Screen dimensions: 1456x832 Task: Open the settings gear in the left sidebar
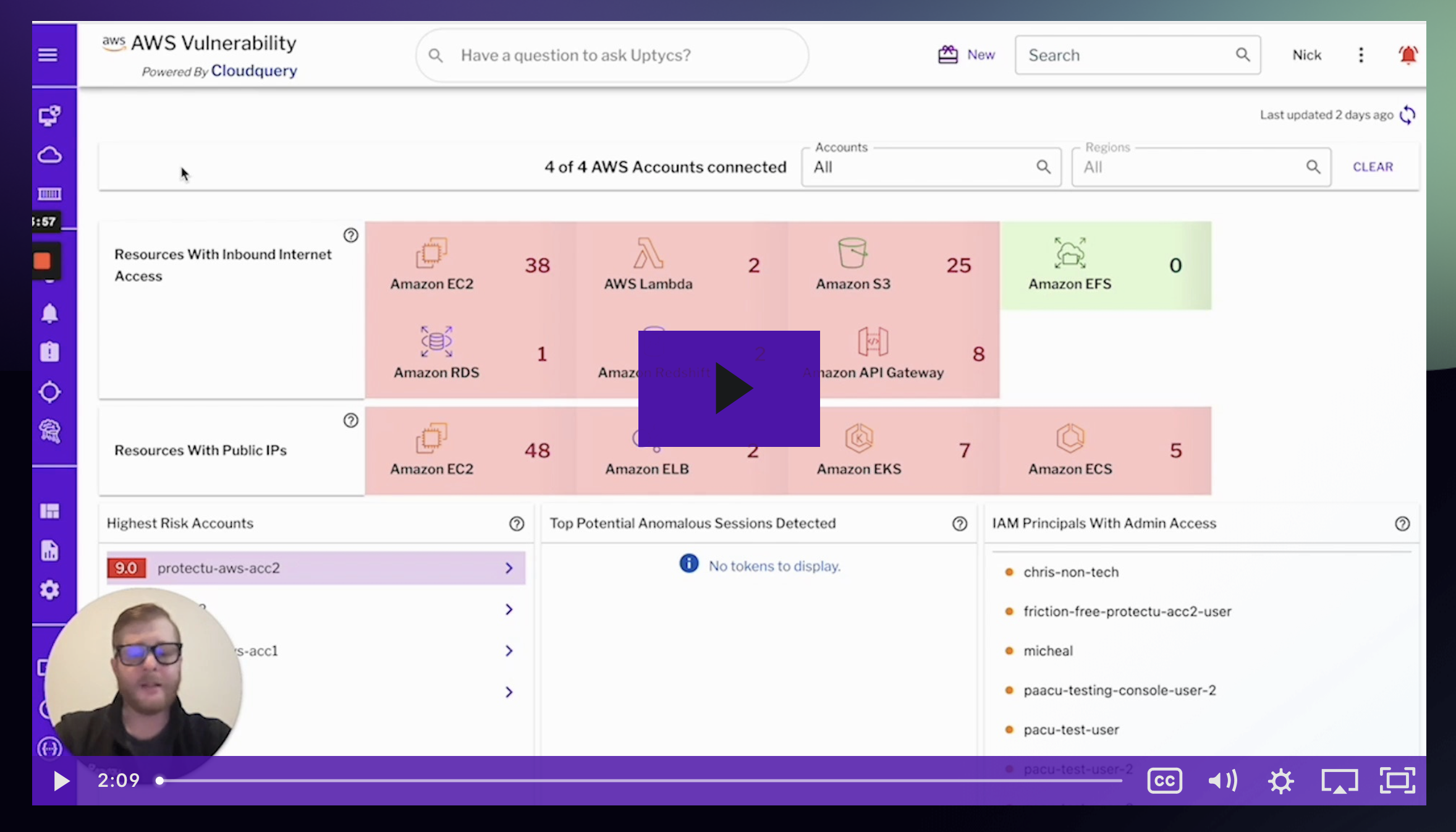pos(49,590)
